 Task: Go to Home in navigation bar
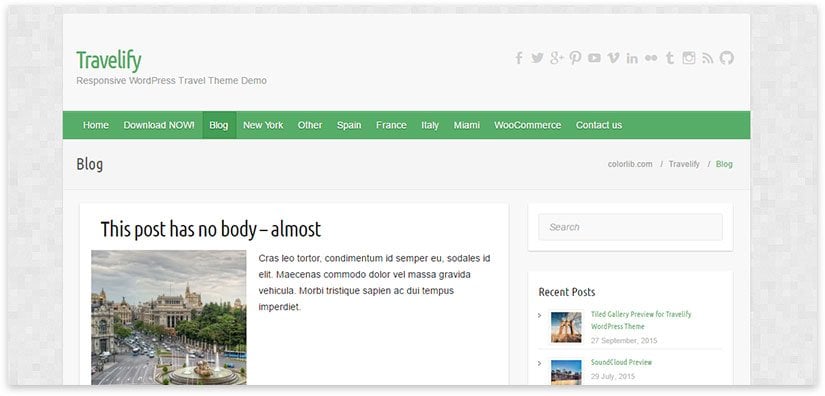(x=96, y=125)
